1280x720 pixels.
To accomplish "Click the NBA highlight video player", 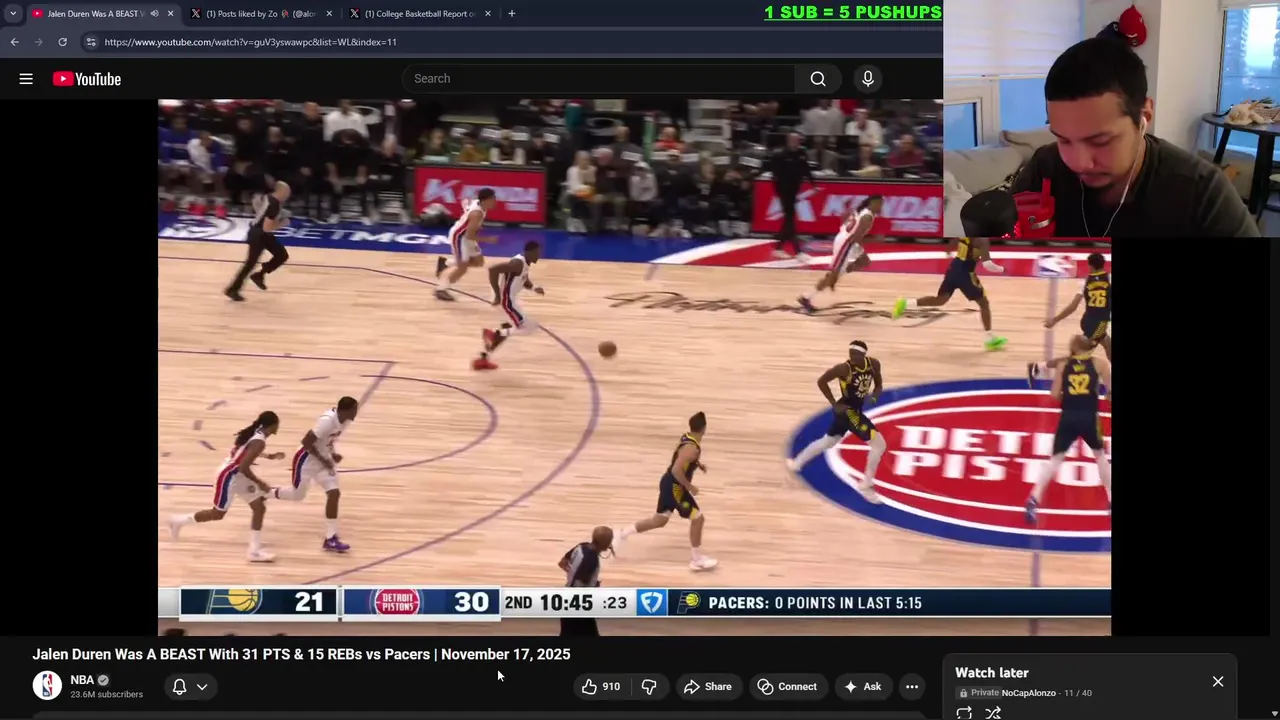I will pos(634,367).
